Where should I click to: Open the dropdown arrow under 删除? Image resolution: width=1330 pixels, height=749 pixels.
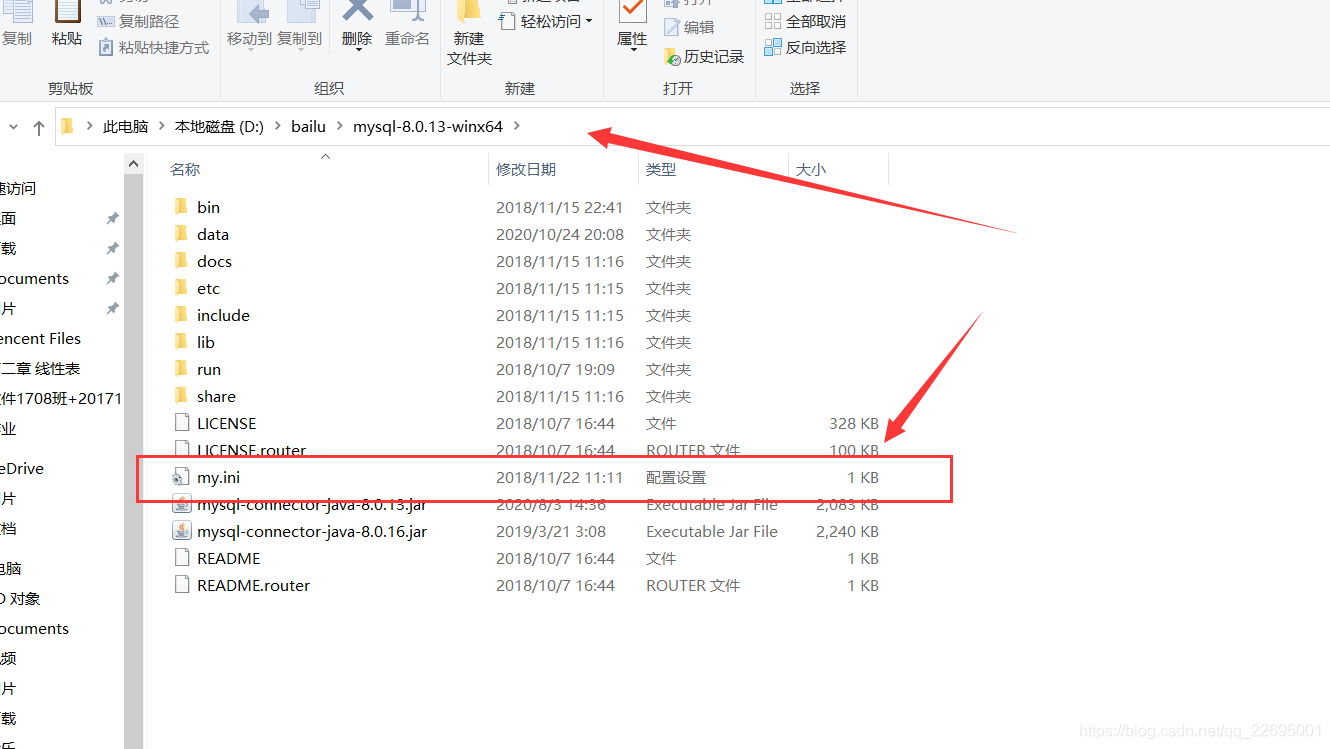(x=357, y=49)
